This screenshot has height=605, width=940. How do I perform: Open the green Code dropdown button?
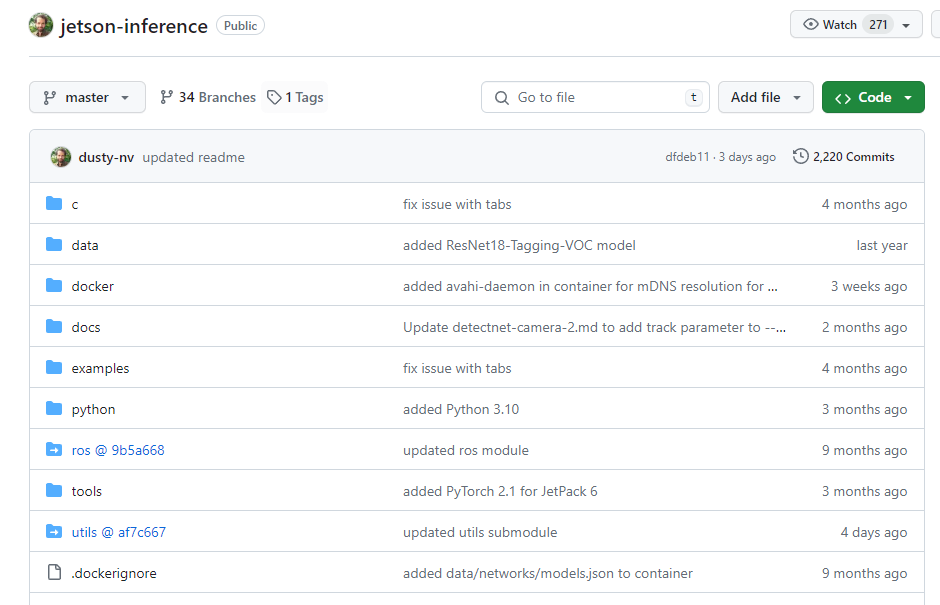tap(873, 97)
